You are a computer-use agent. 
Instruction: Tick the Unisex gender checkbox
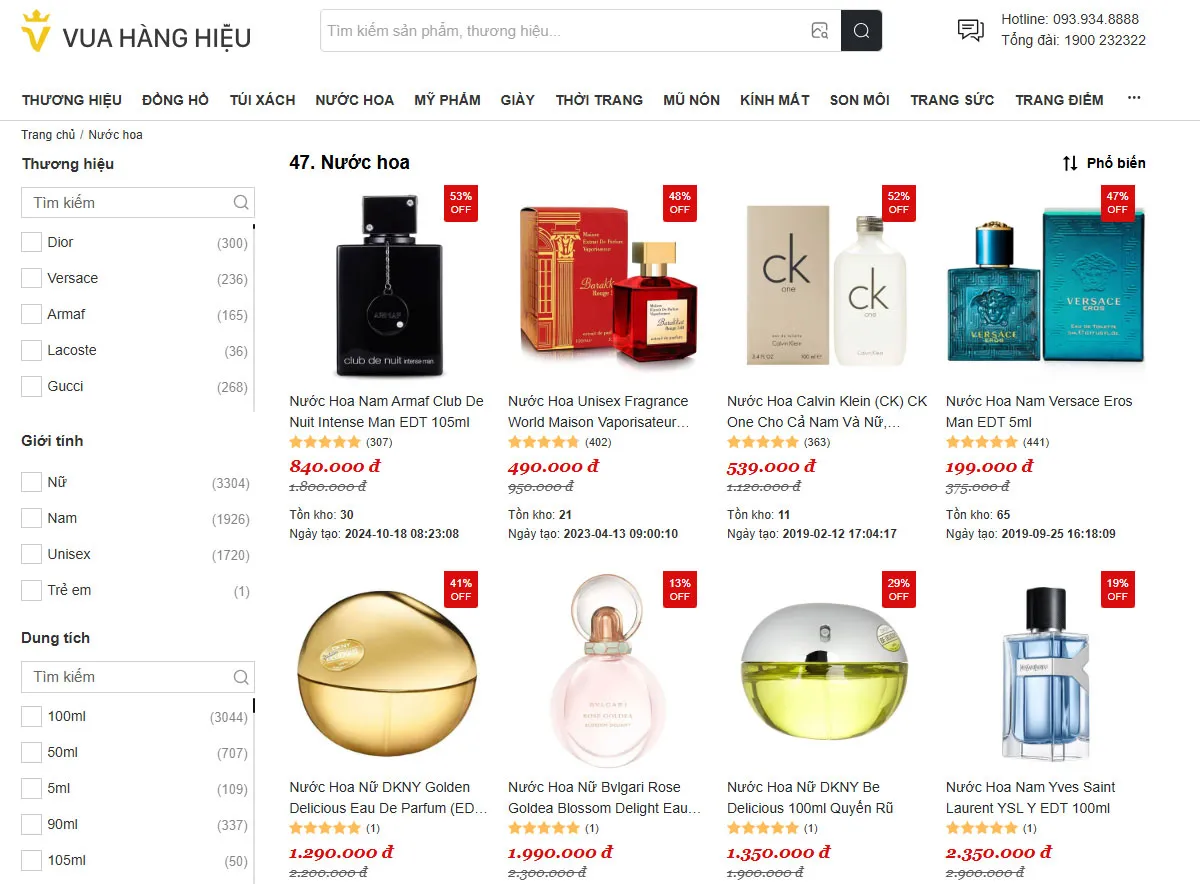pyautogui.click(x=32, y=554)
